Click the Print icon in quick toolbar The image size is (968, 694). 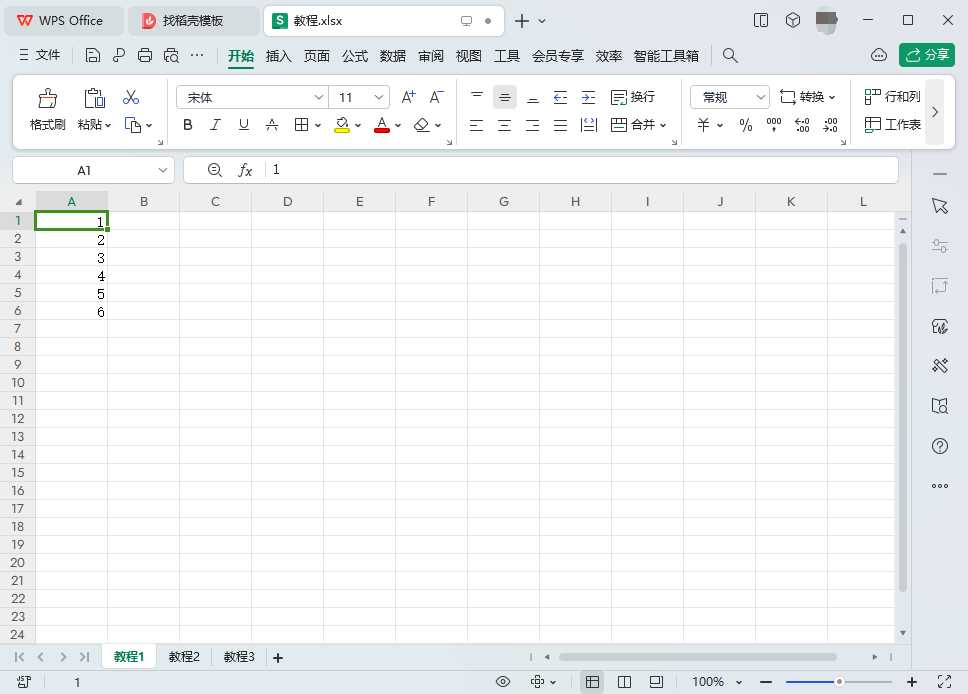click(x=145, y=56)
